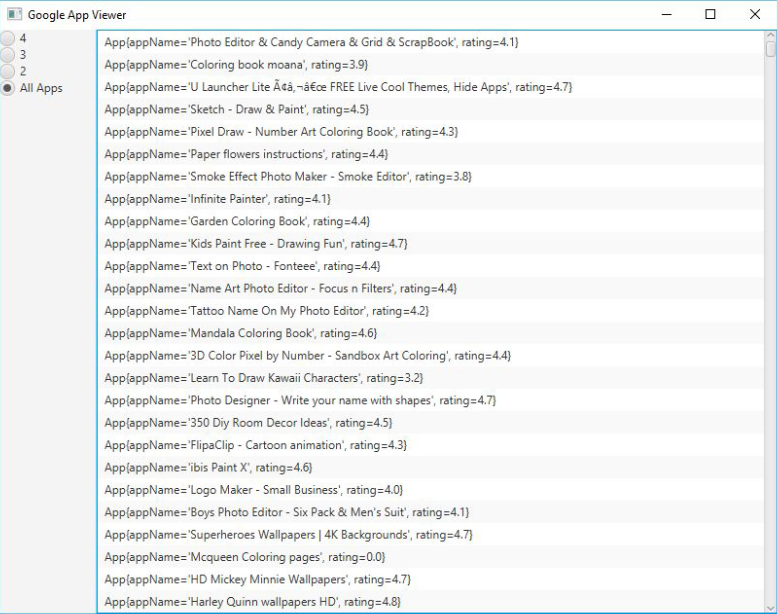Select the 'Superheroes Wallpapers | 4K Backgrounds' row
The width and height of the screenshot is (777, 614).
click(431, 535)
